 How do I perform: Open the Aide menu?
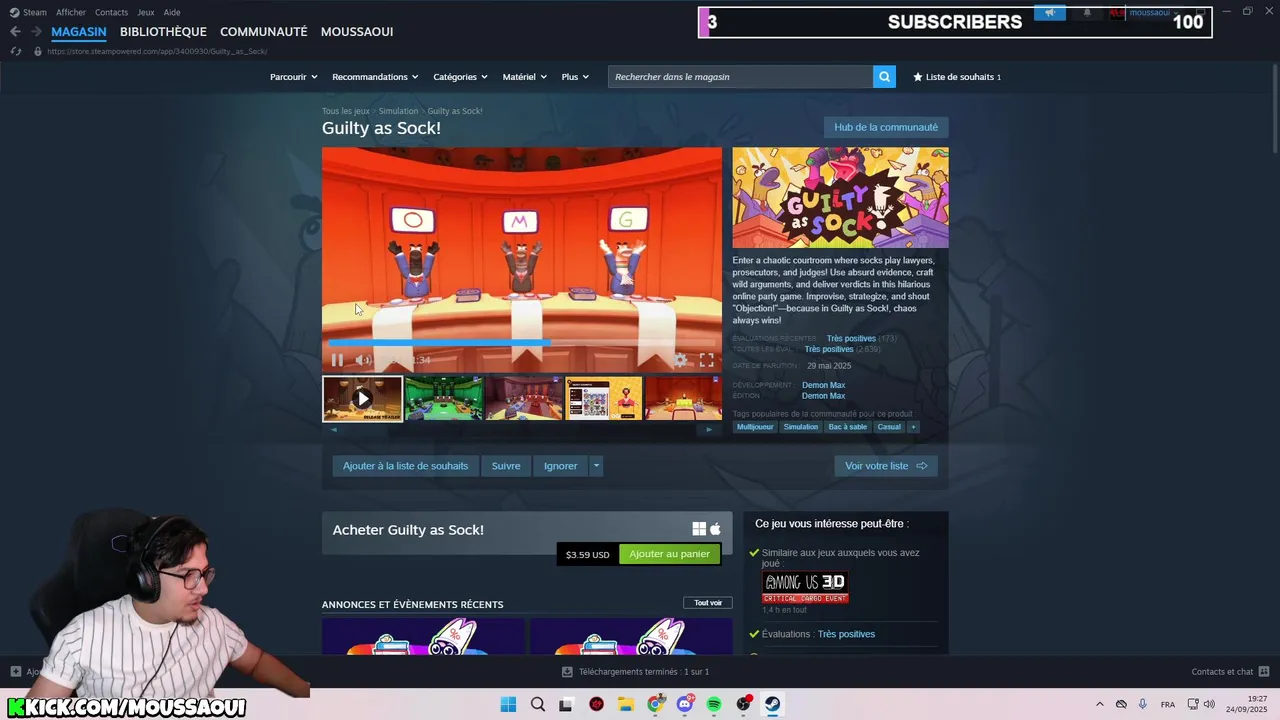pyautogui.click(x=172, y=12)
